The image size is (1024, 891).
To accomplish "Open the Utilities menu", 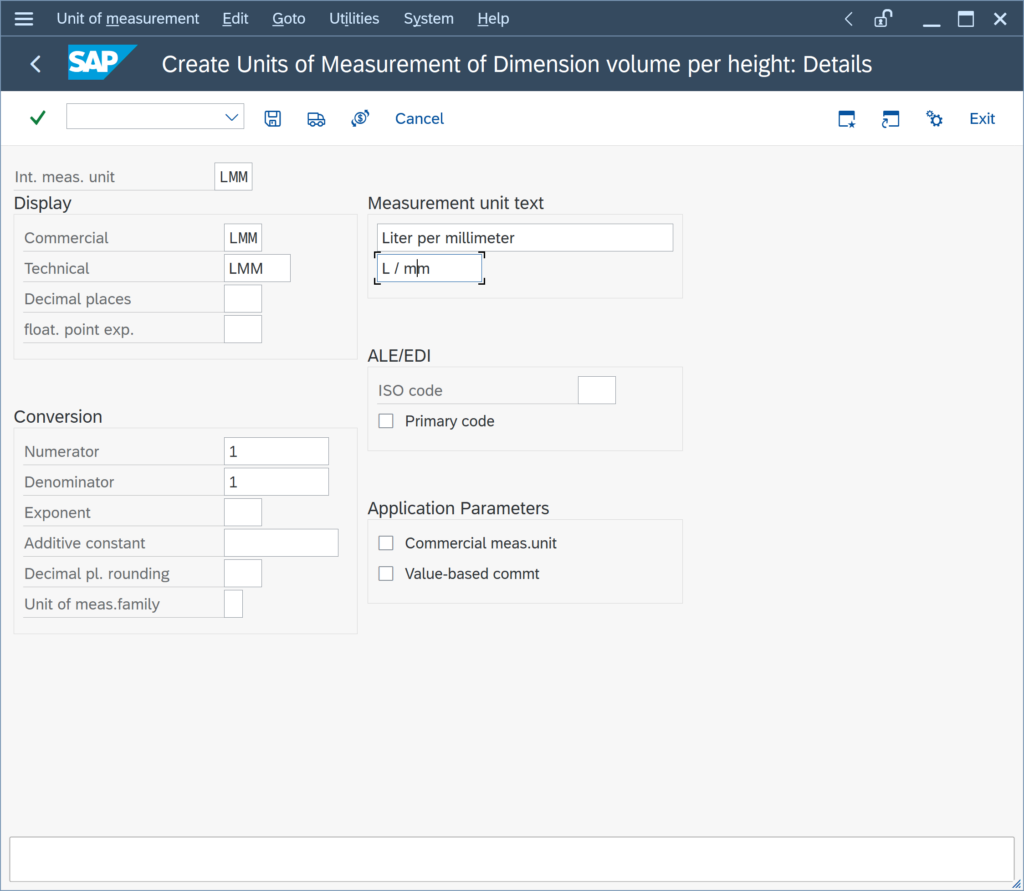I will click(354, 19).
